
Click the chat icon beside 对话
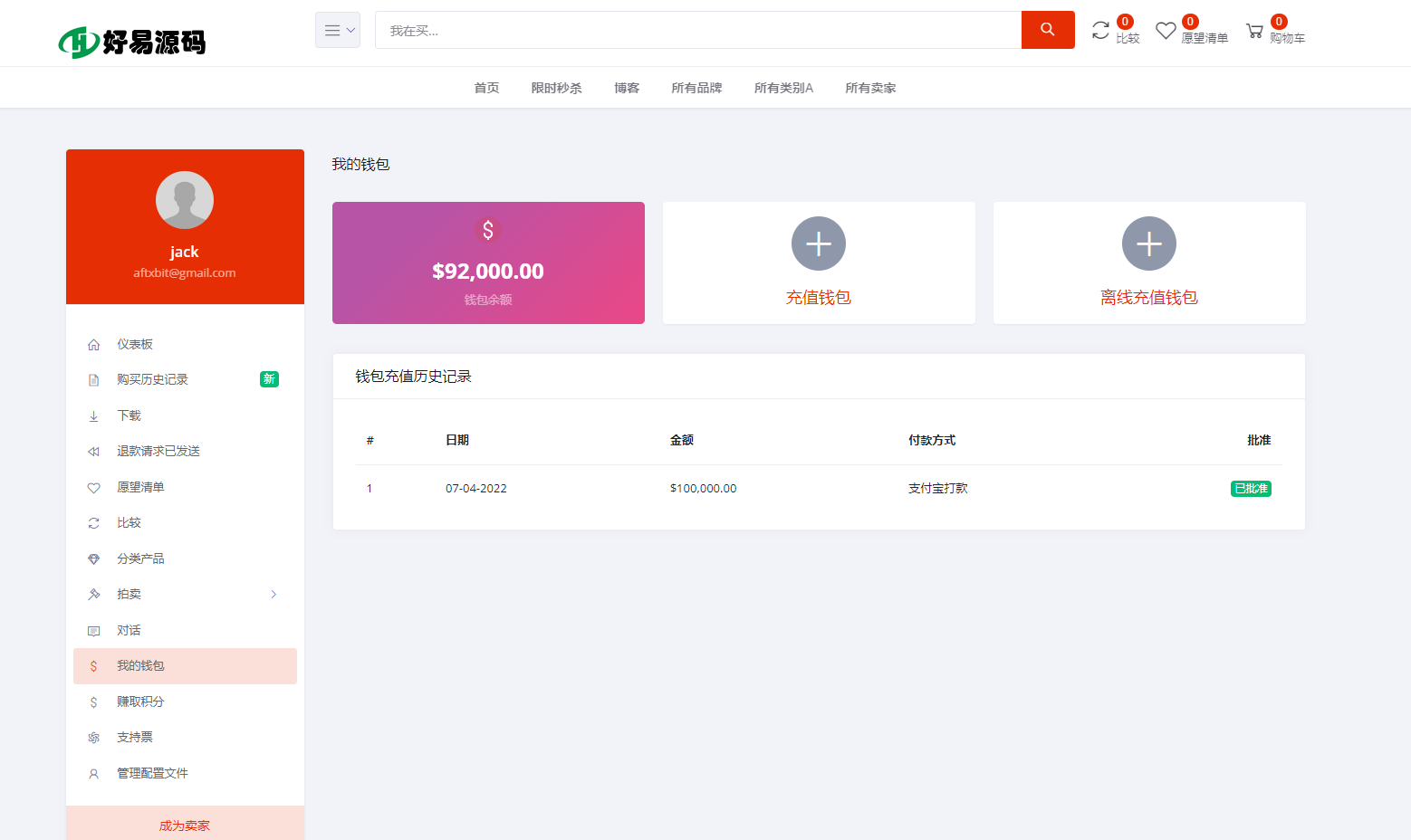click(93, 631)
